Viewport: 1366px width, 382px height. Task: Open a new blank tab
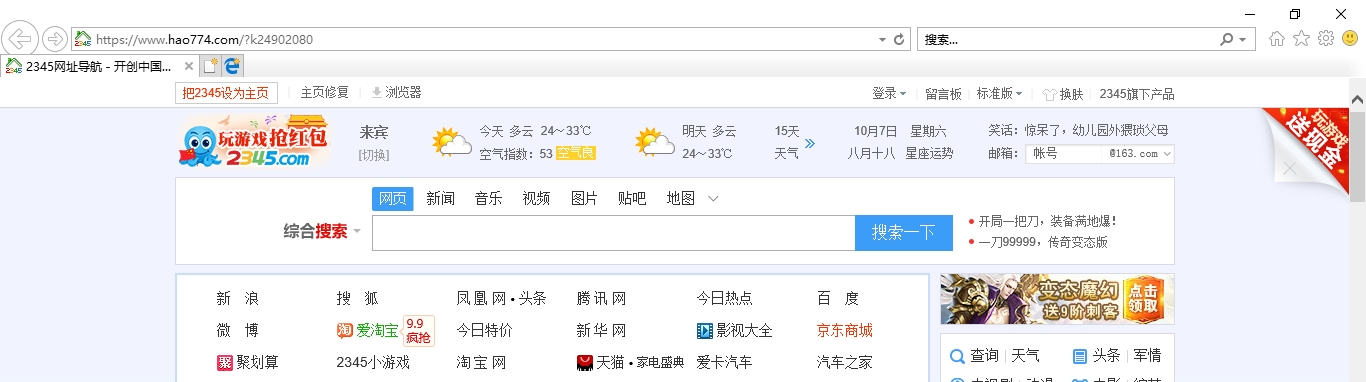210,66
